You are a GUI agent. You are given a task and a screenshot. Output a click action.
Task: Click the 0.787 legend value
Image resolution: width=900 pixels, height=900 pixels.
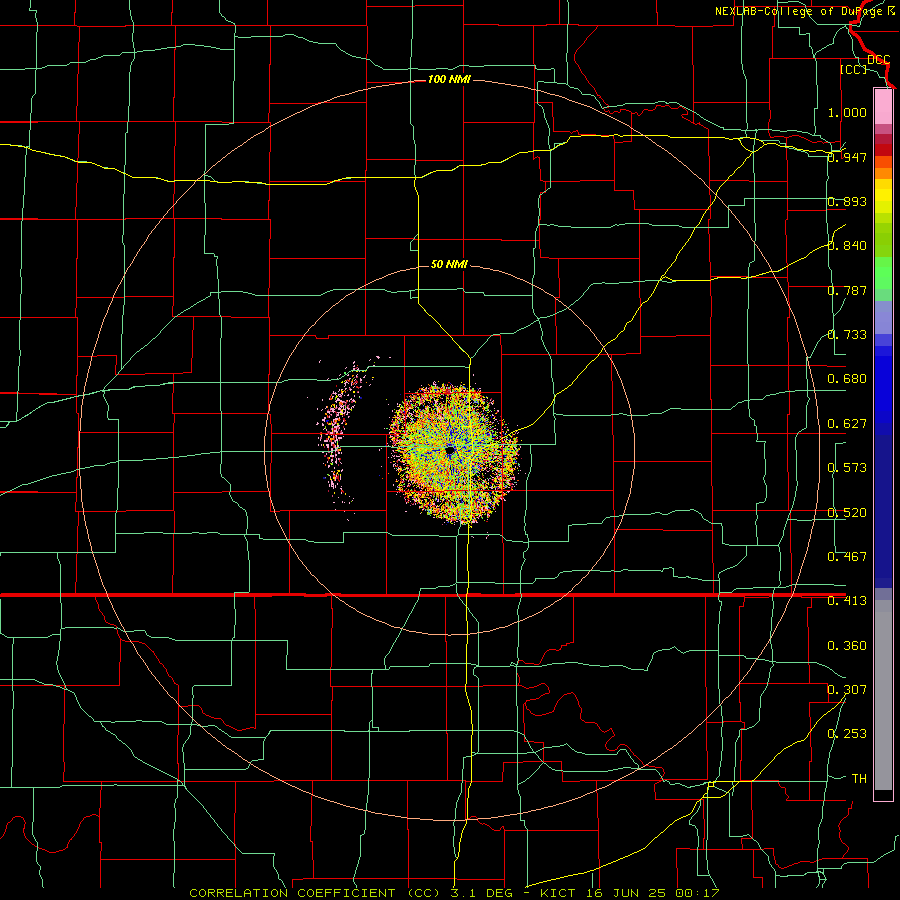[x=847, y=290]
